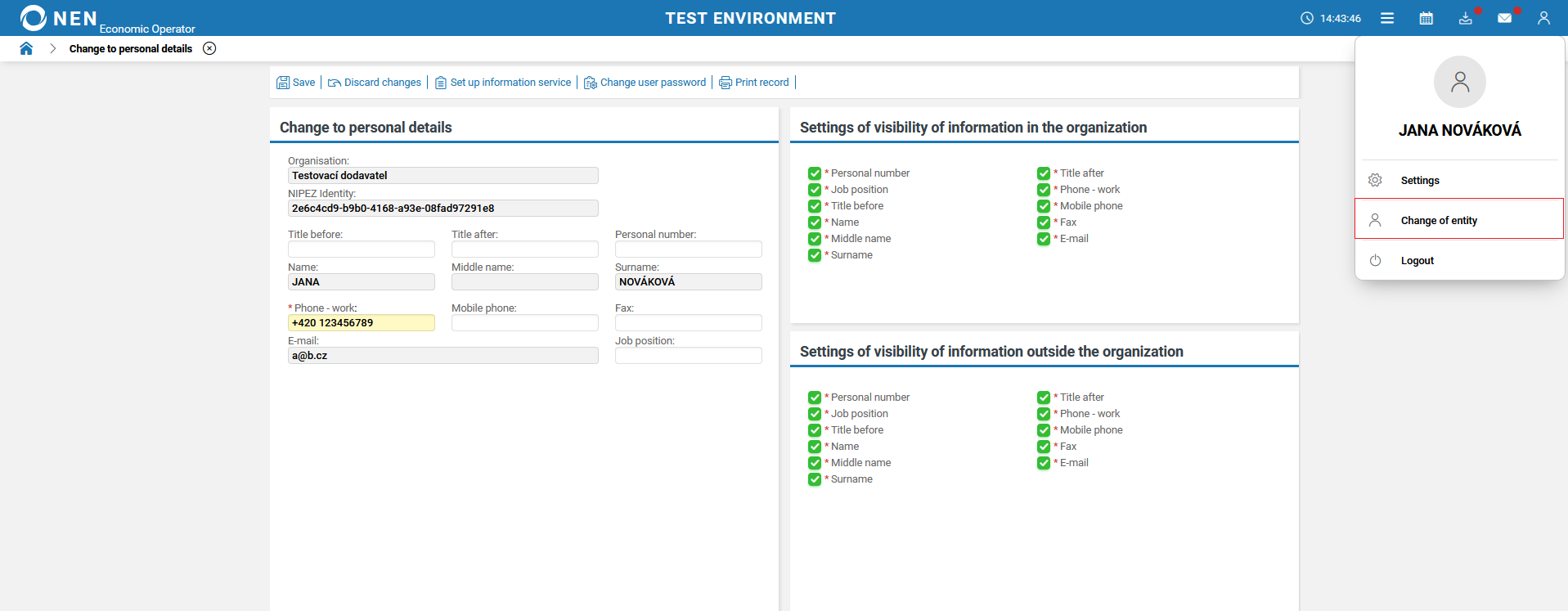Viewport: 1568px width, 611px height.
Task: Click the Title before input field
Action: [x=362, y=249]
